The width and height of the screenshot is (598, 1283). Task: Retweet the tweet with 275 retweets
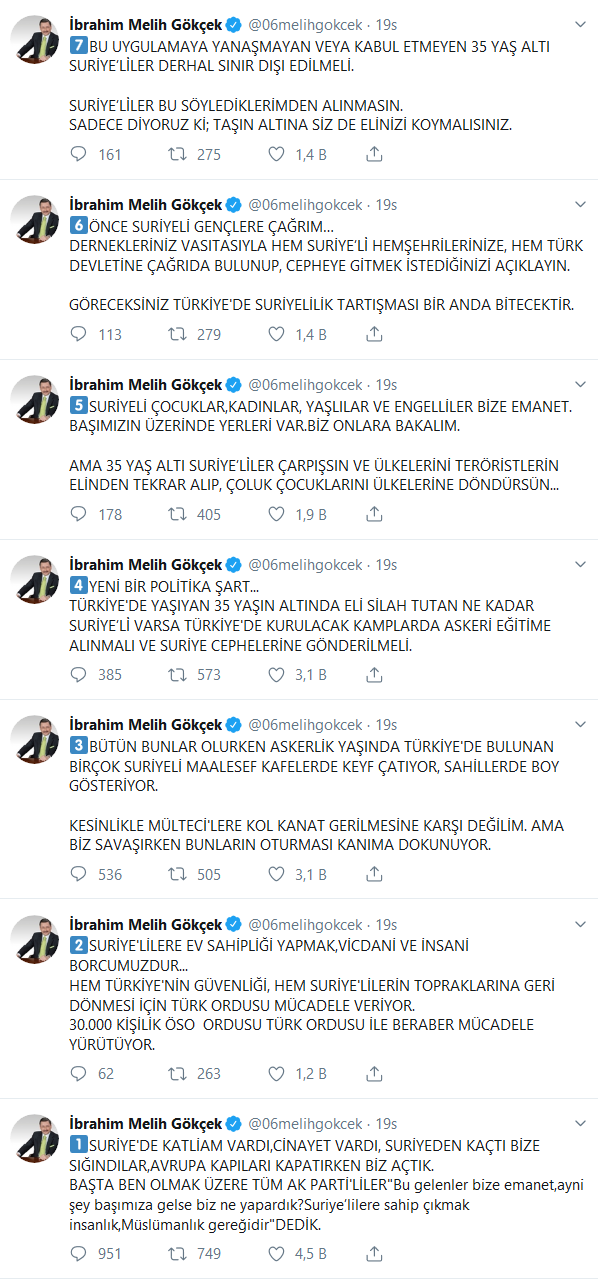click(176, 154)
